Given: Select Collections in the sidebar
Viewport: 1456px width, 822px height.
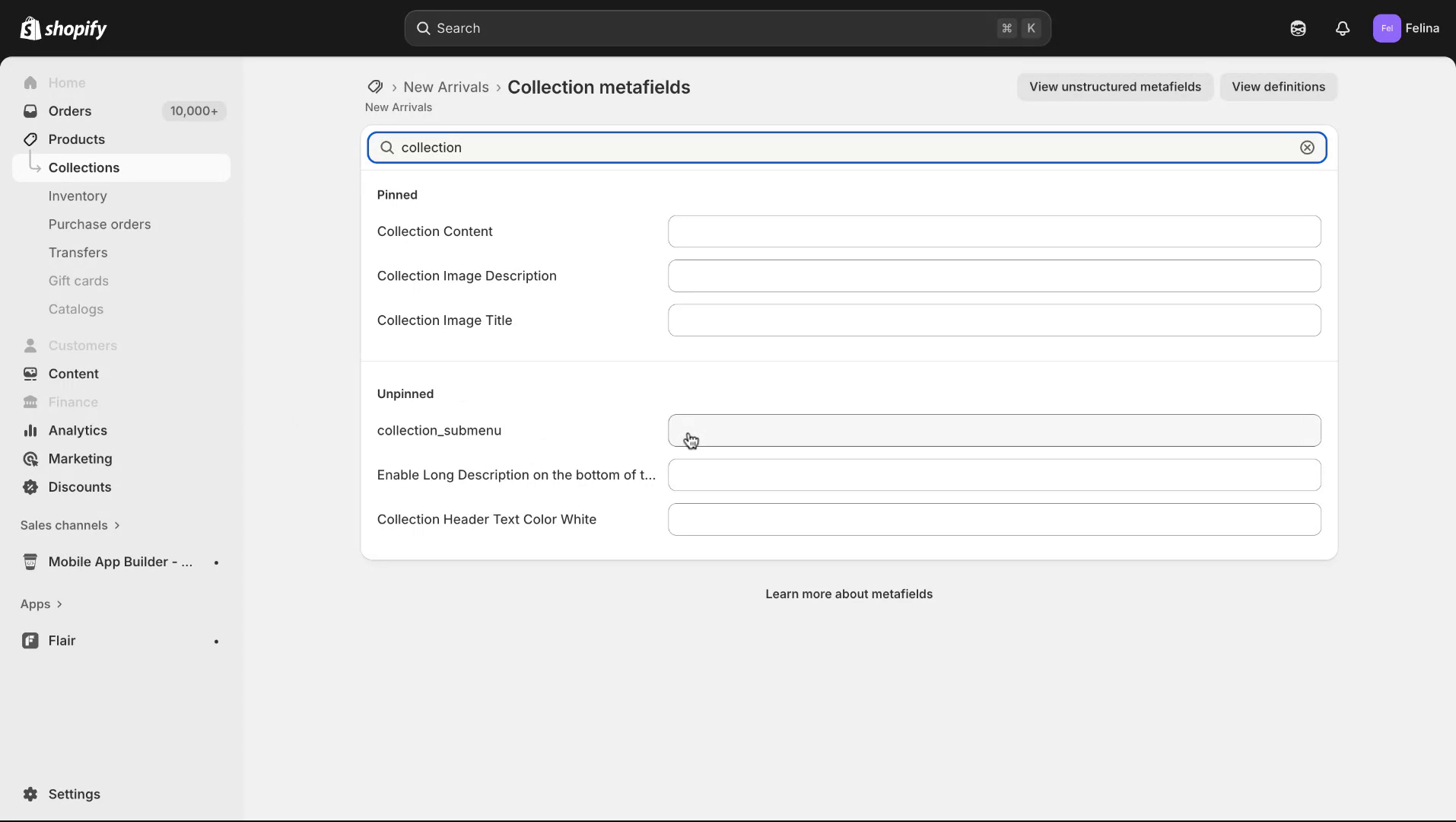Looking at the screenshot, I should pos(84,167).
